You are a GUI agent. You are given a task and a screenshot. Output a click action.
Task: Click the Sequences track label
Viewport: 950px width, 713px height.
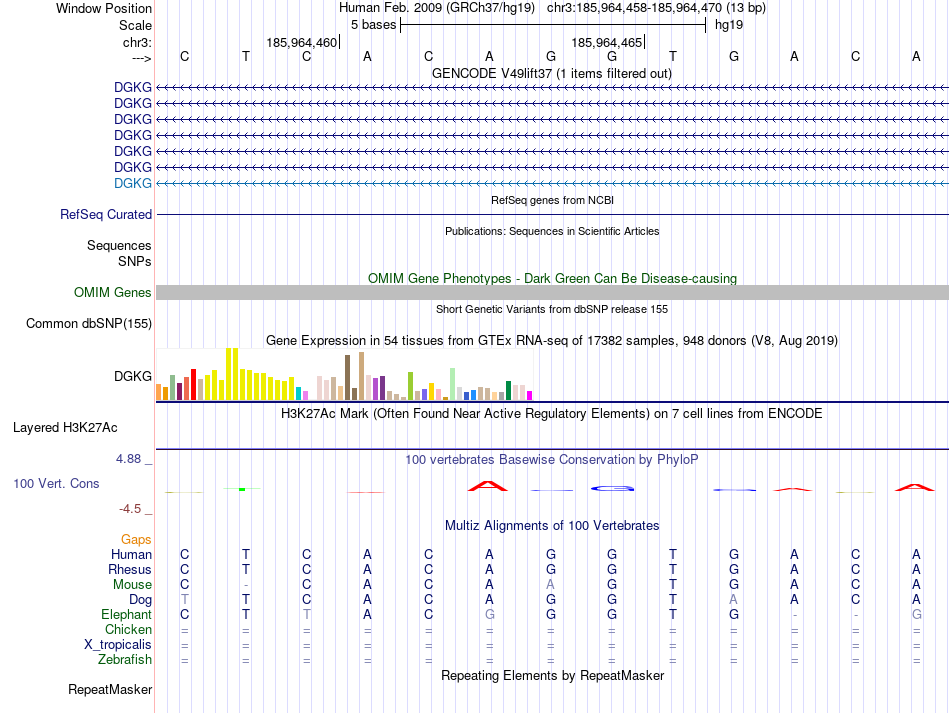click(119, 245)
